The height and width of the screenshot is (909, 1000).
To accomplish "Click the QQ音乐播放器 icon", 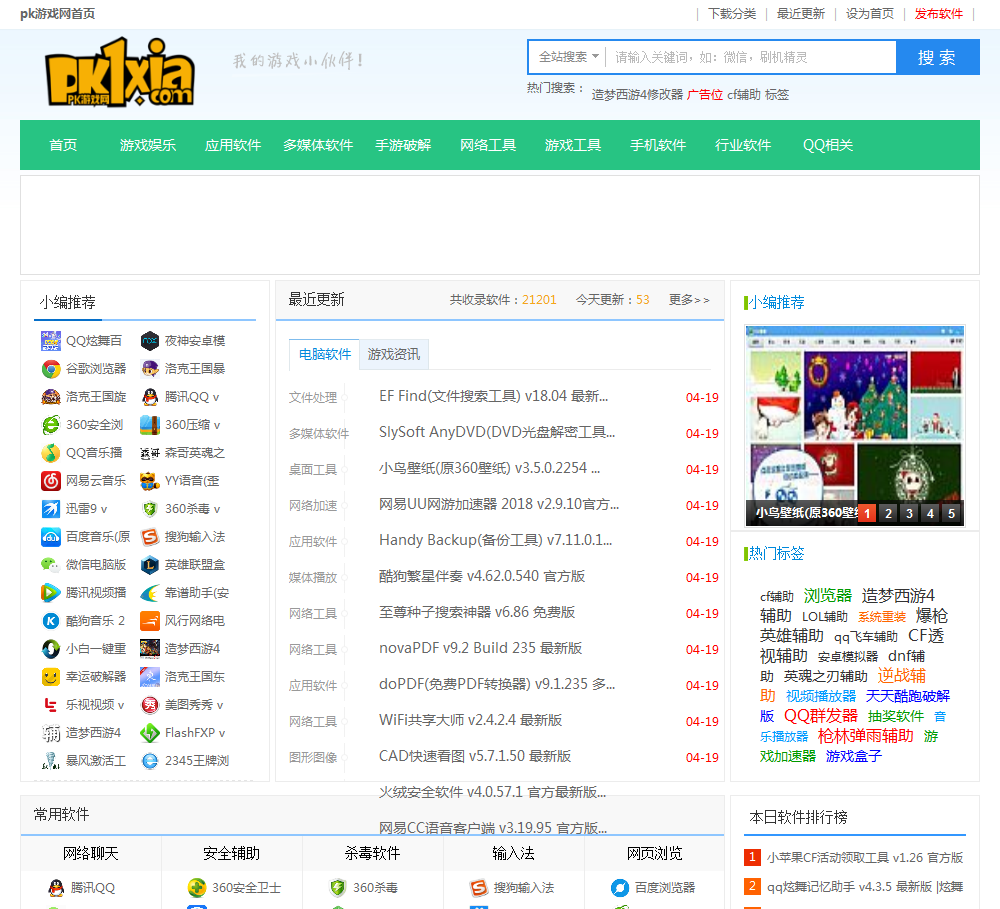I will click(x=50, y=453).
